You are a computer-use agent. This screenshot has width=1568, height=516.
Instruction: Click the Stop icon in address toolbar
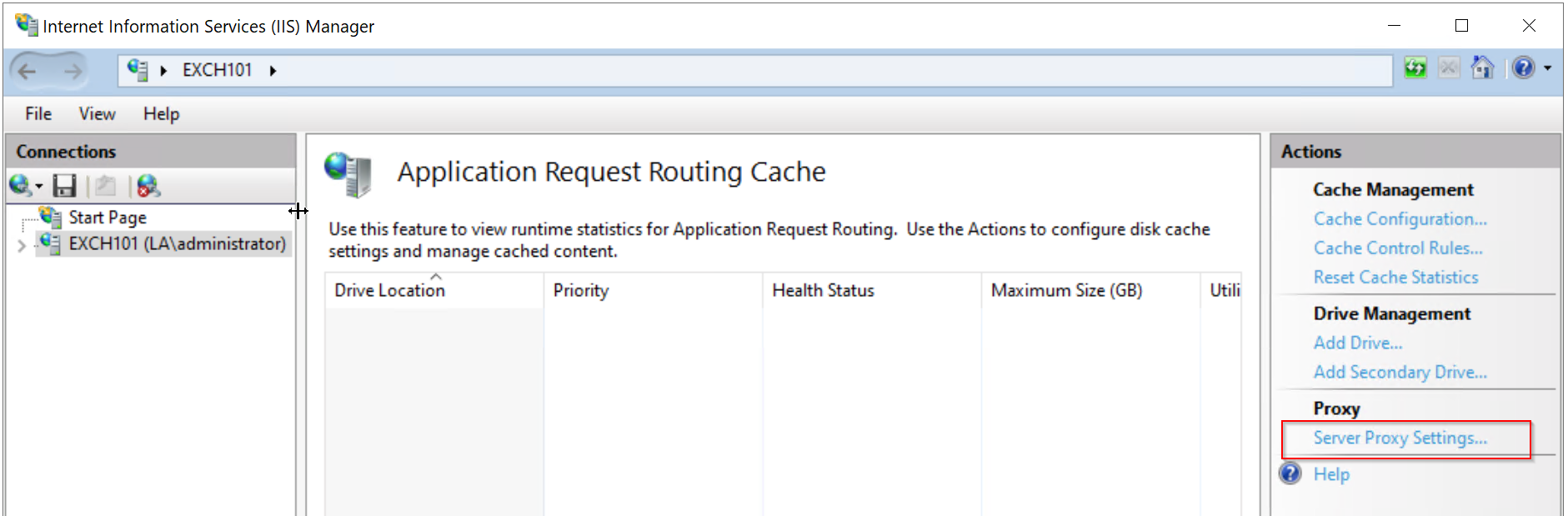tap(1449, 68)
